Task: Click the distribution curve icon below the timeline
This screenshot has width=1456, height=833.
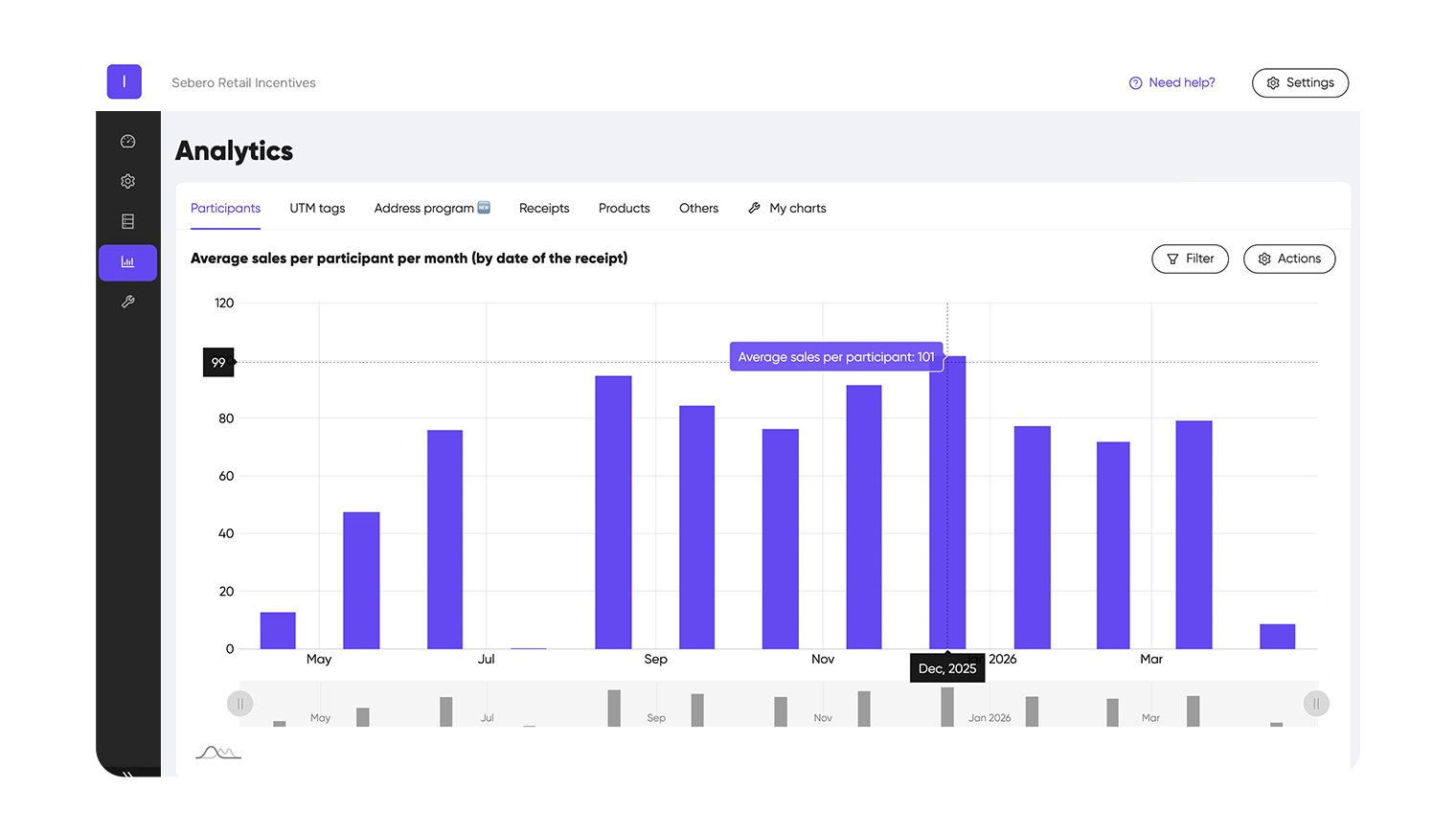Action: coord(217,753)
